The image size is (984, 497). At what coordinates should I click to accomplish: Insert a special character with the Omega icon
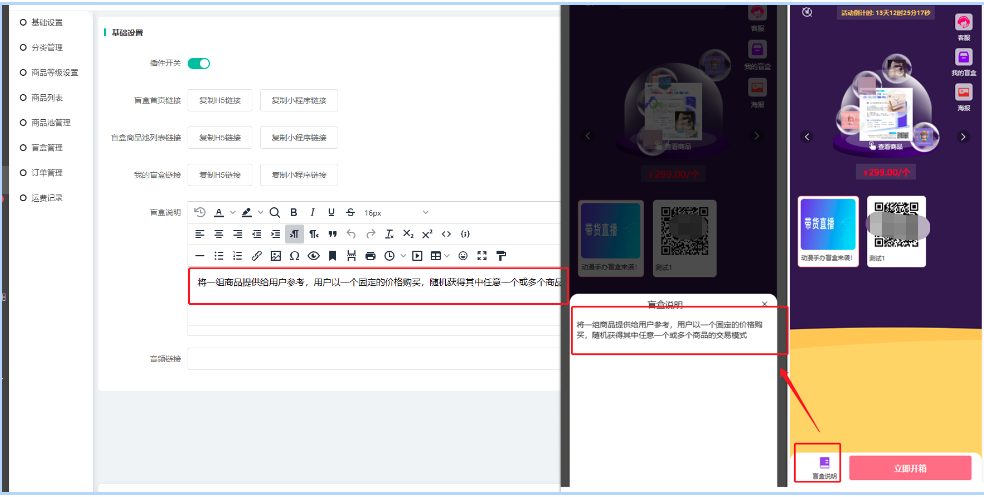pyautogui.click(x=294, y=256)
